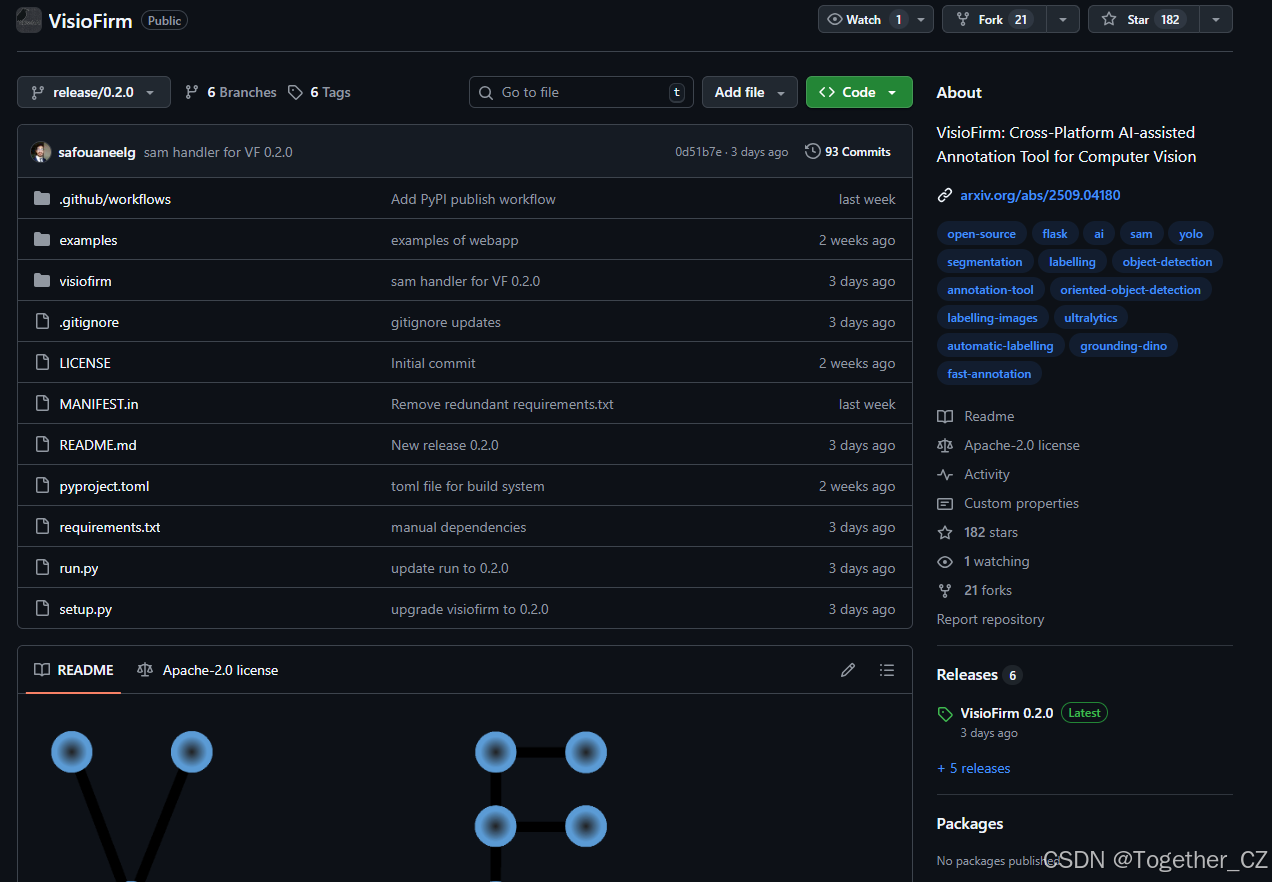
Task: Open the README.md file
Action: (x=98, y=445)
